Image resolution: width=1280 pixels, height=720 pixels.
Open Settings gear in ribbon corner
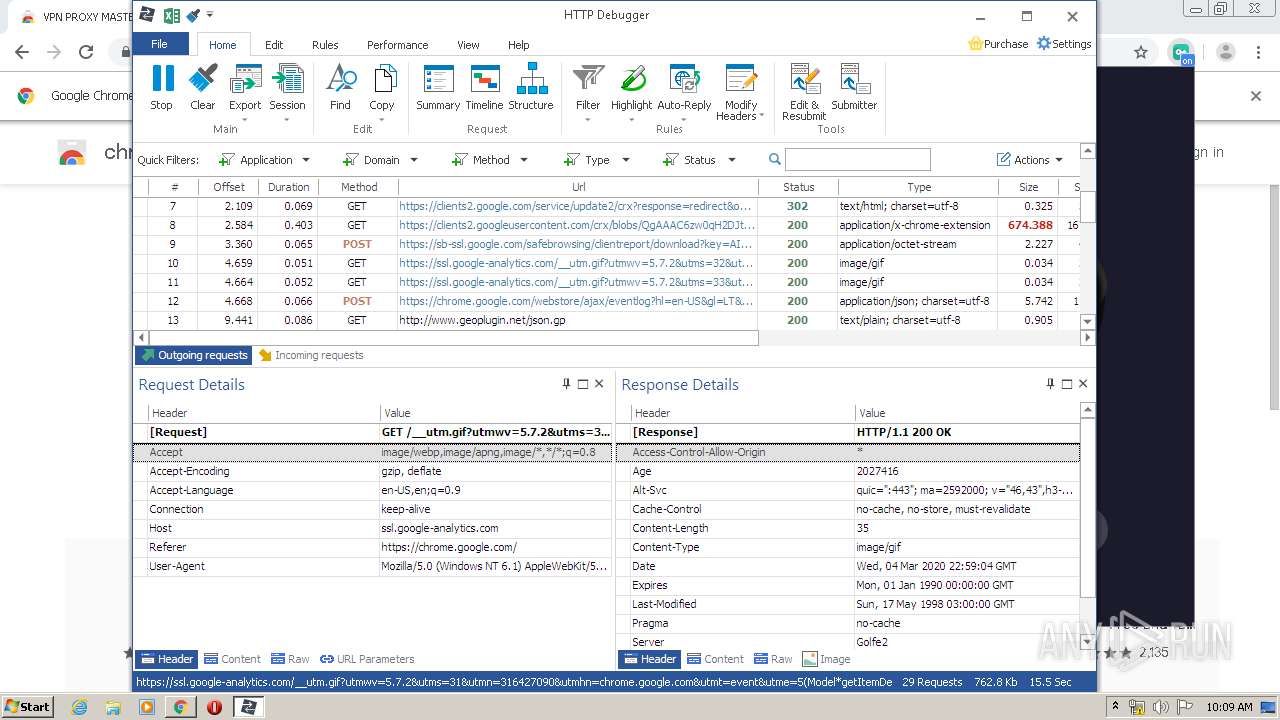point(1064,44)
